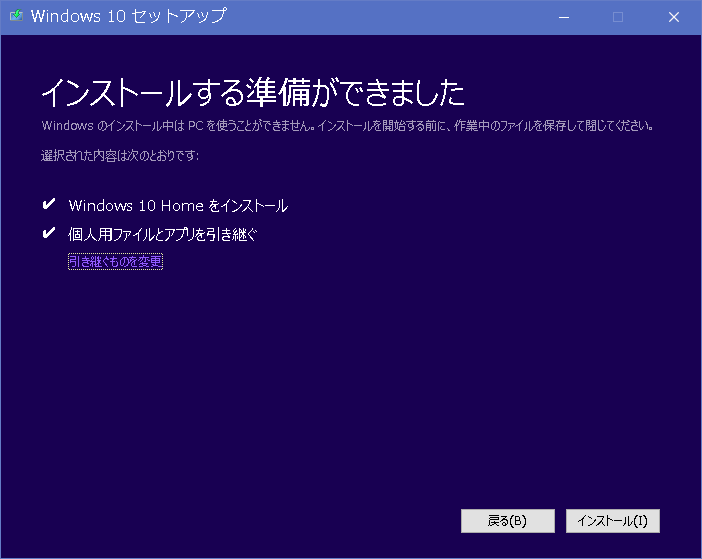The height and width of the screenshot is (559, 702).
Task: Click the Windows 10 setup title bar icon
Action: 17,16
